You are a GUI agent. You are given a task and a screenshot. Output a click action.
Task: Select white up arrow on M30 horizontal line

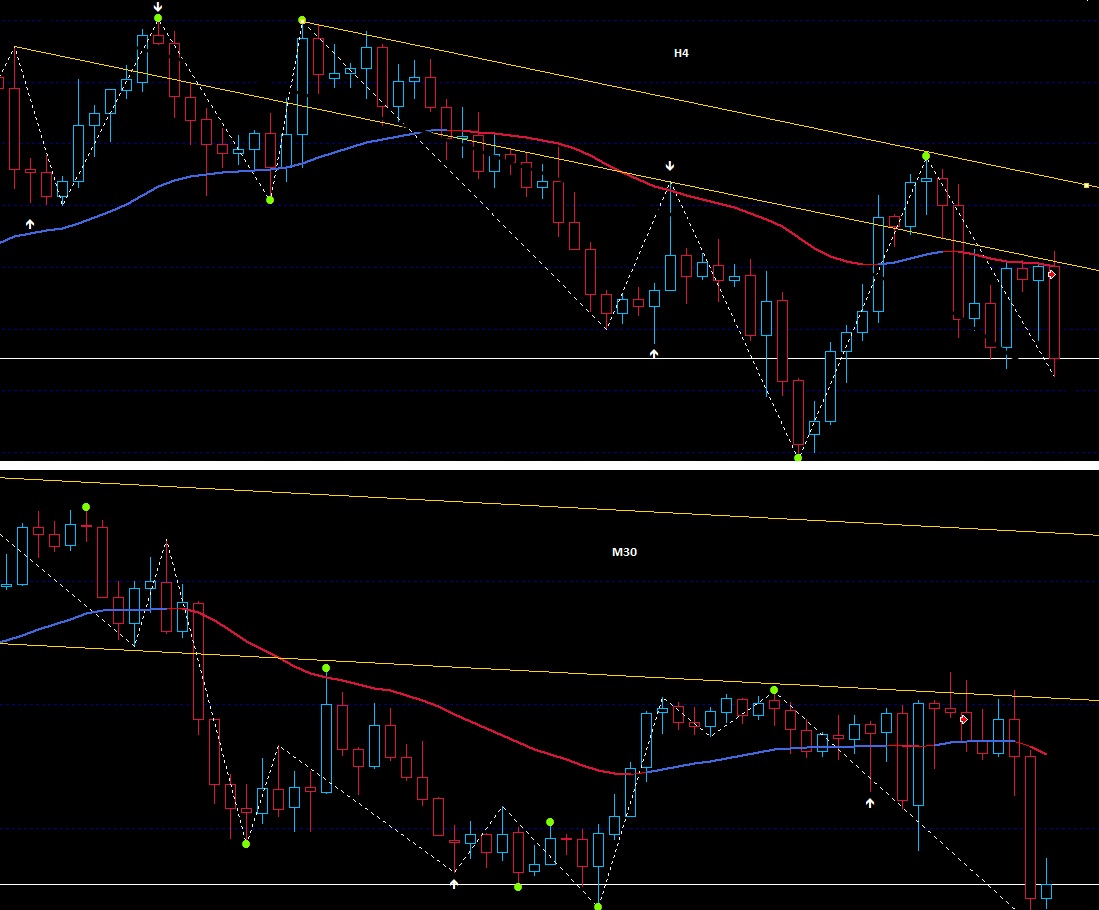[453, 884]
